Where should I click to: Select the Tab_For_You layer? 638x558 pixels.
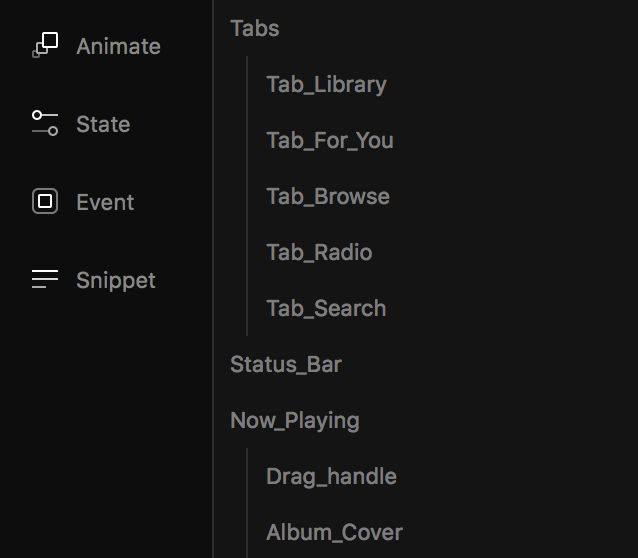(x=330, y=140)
